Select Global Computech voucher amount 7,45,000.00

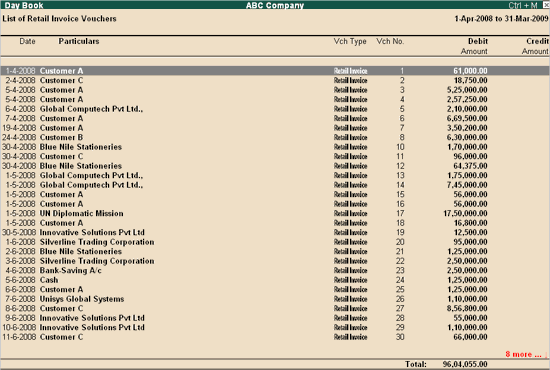click(275, 184)
